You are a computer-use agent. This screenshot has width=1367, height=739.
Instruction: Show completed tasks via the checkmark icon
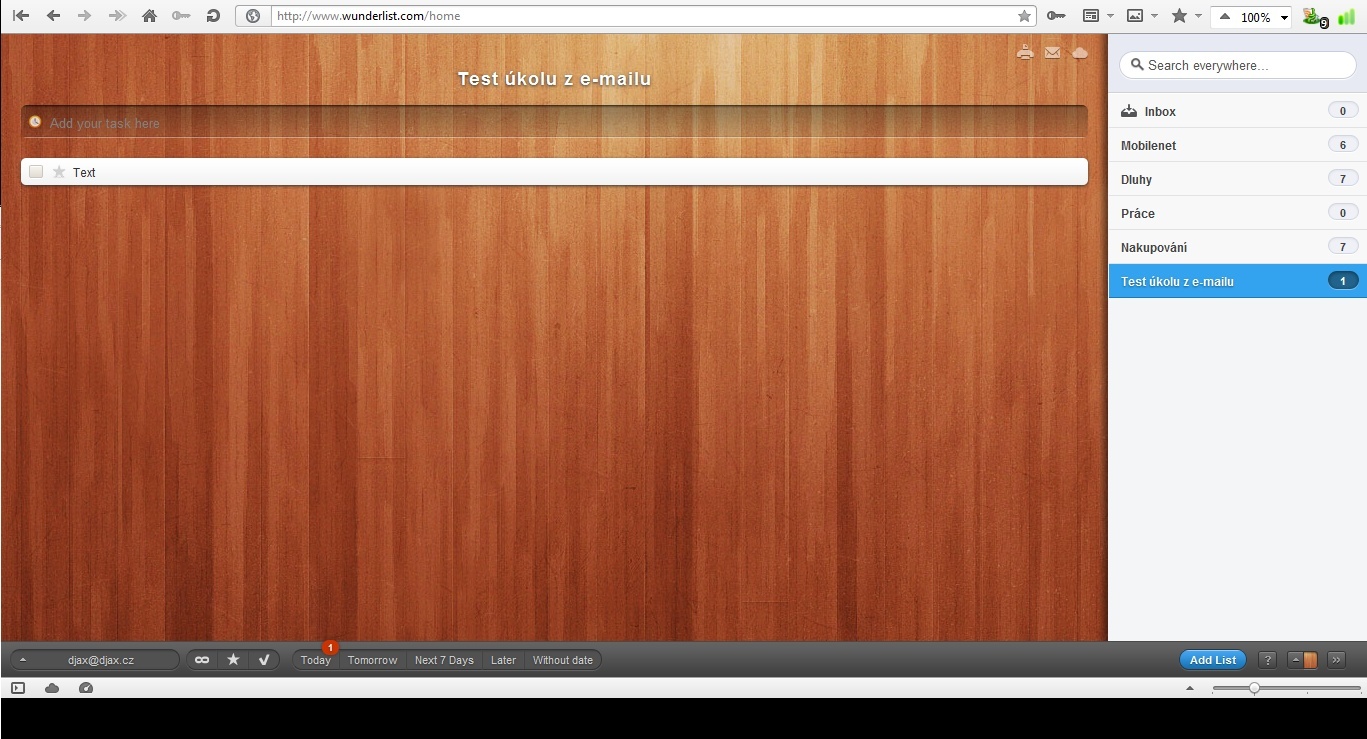(x=264, y=660)
